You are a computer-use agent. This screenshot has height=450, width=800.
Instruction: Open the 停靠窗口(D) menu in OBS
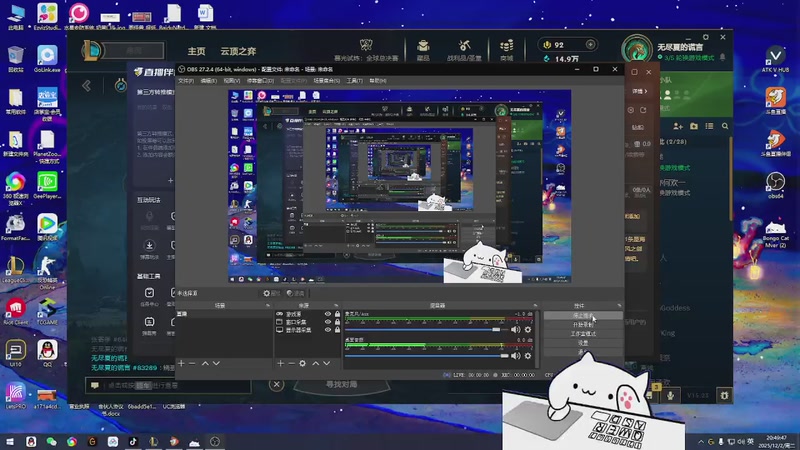coord(260,81)
